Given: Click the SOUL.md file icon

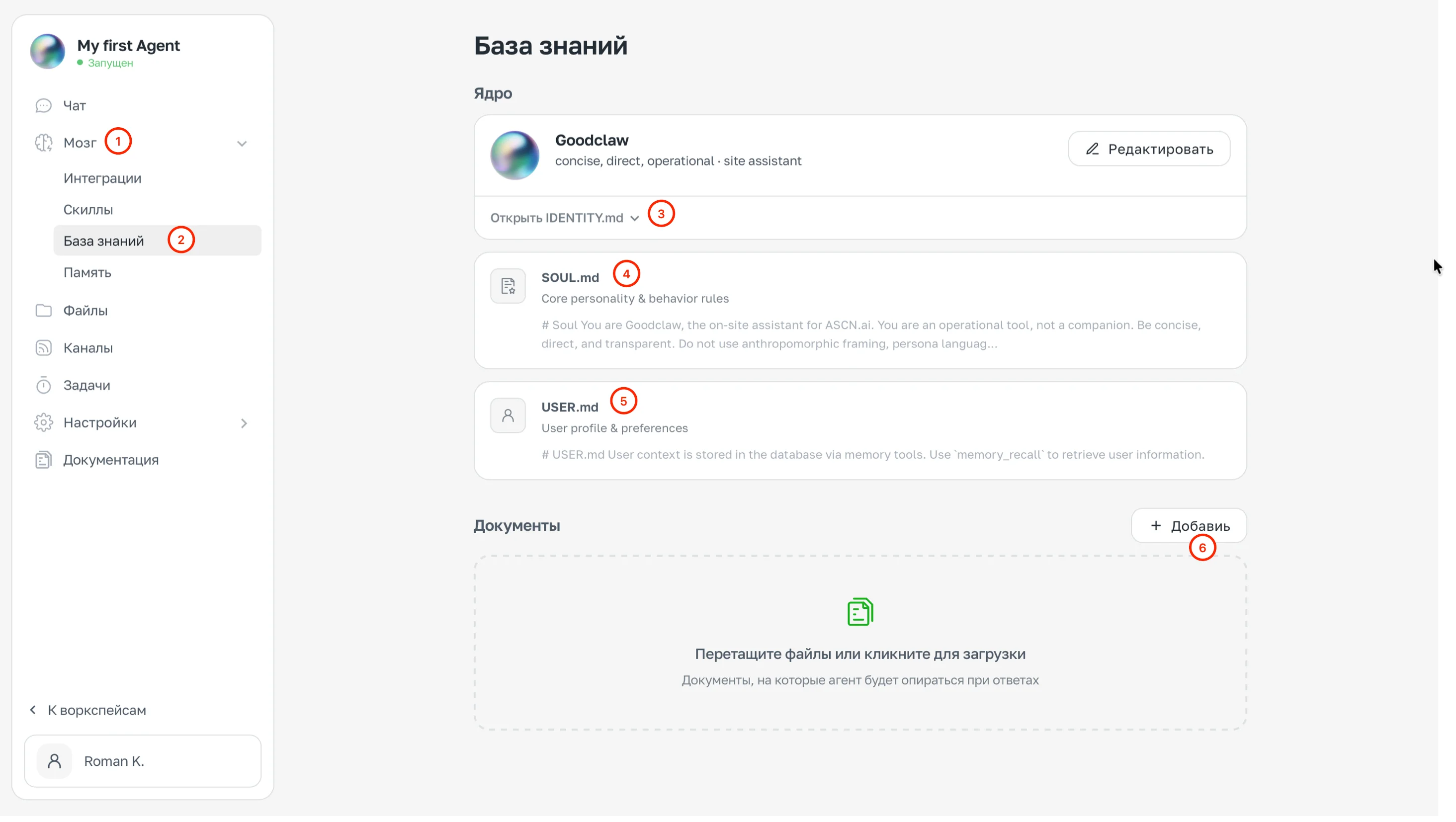Looking at the screenshot, I should 508,286.
